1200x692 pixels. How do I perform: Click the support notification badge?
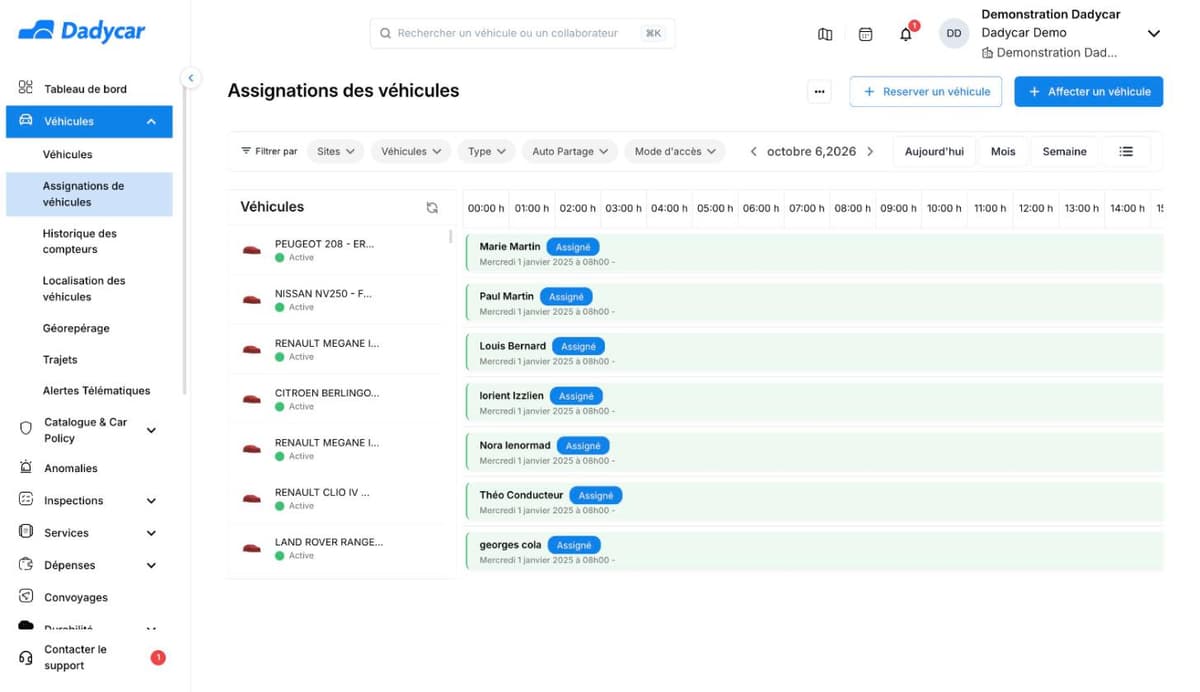click(x=158, y=657)
